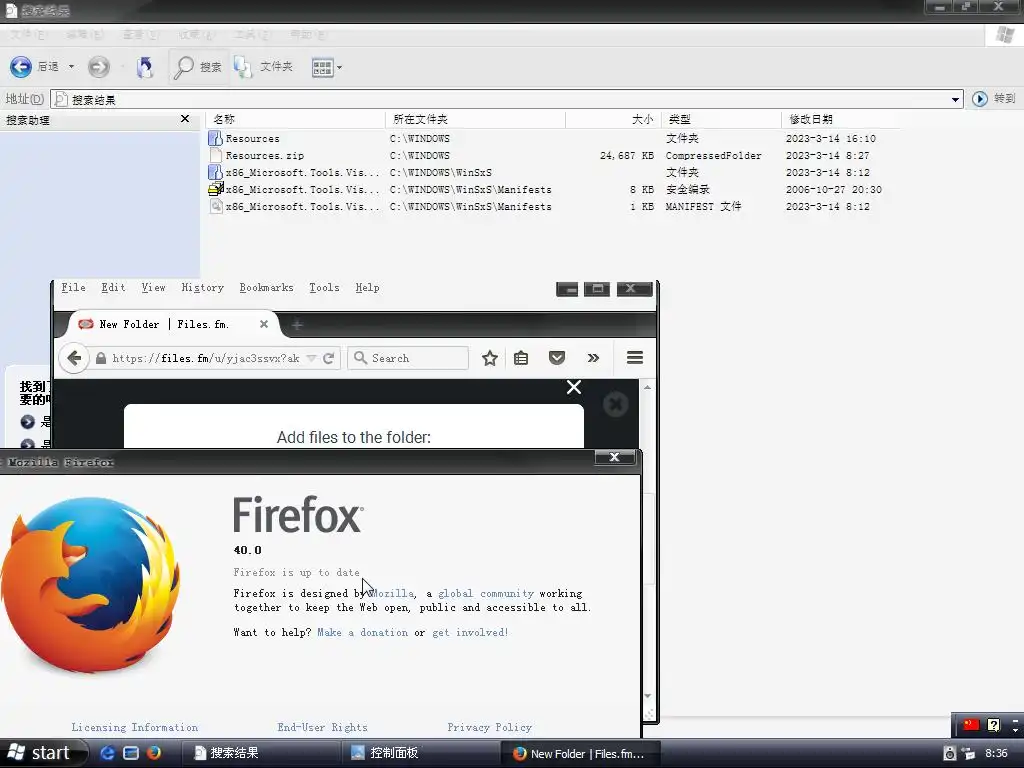Click the Firefox Search box

(x=409, y=358)
